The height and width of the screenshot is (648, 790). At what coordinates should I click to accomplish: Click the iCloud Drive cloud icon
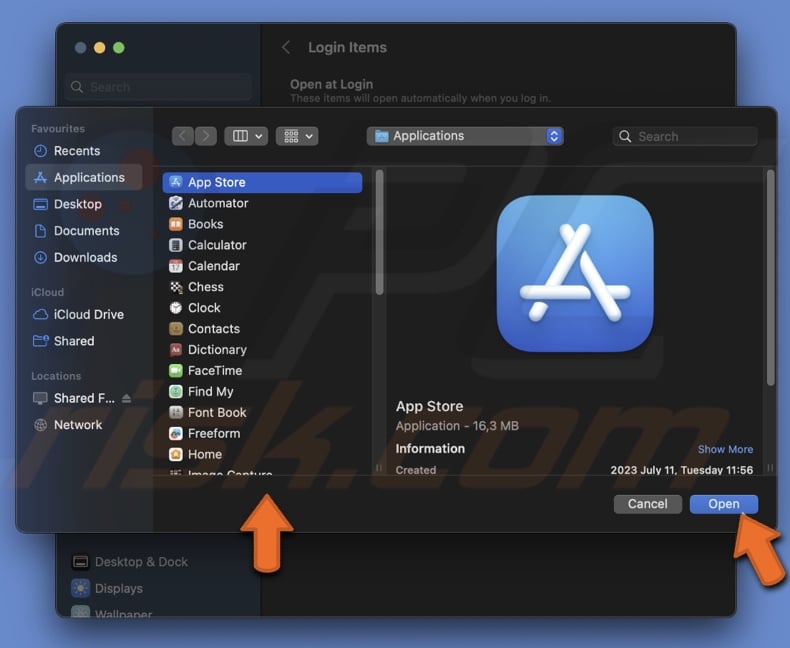[40, 314]
